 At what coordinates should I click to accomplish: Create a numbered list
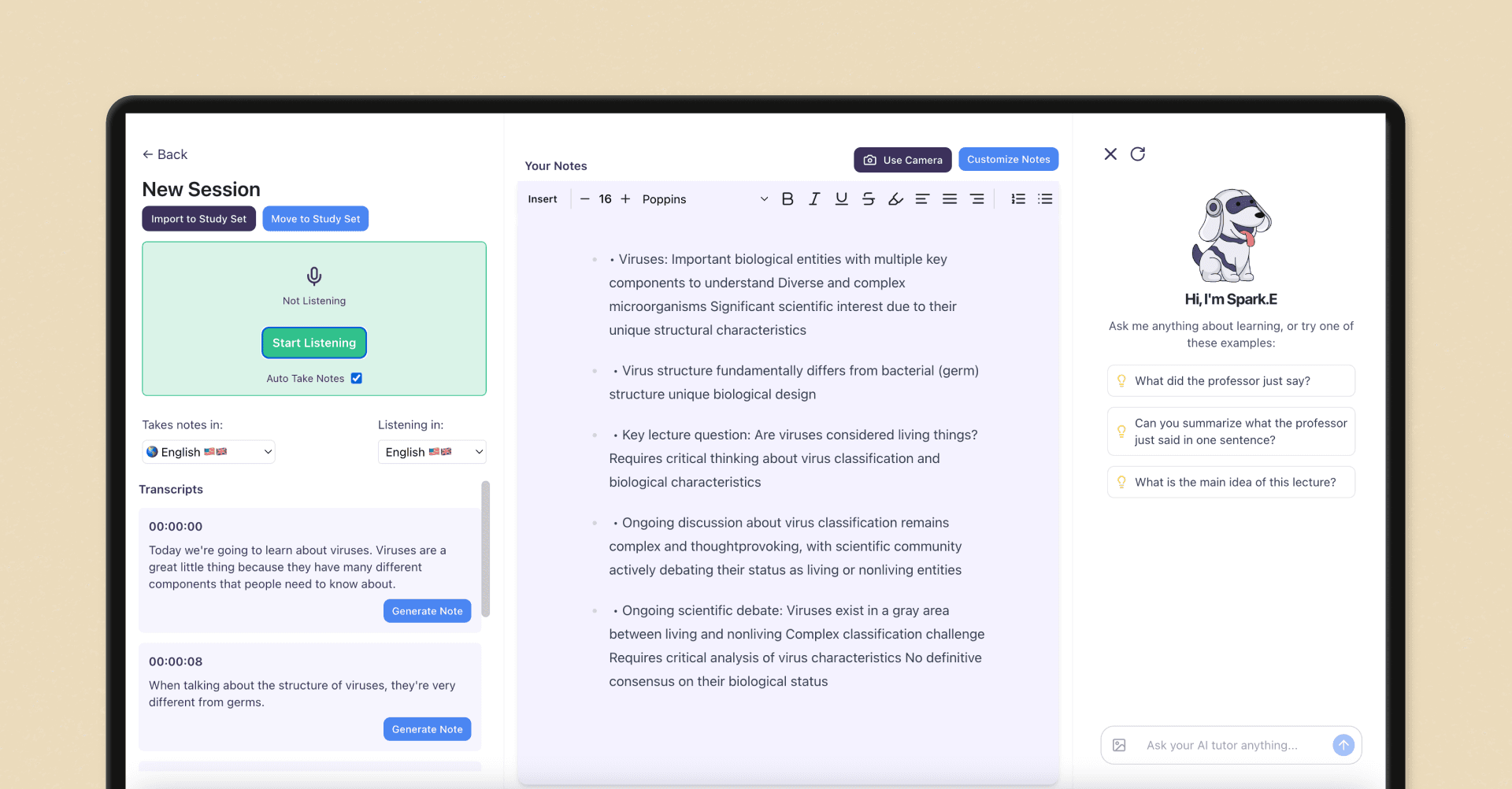[x=1017, y=198]
